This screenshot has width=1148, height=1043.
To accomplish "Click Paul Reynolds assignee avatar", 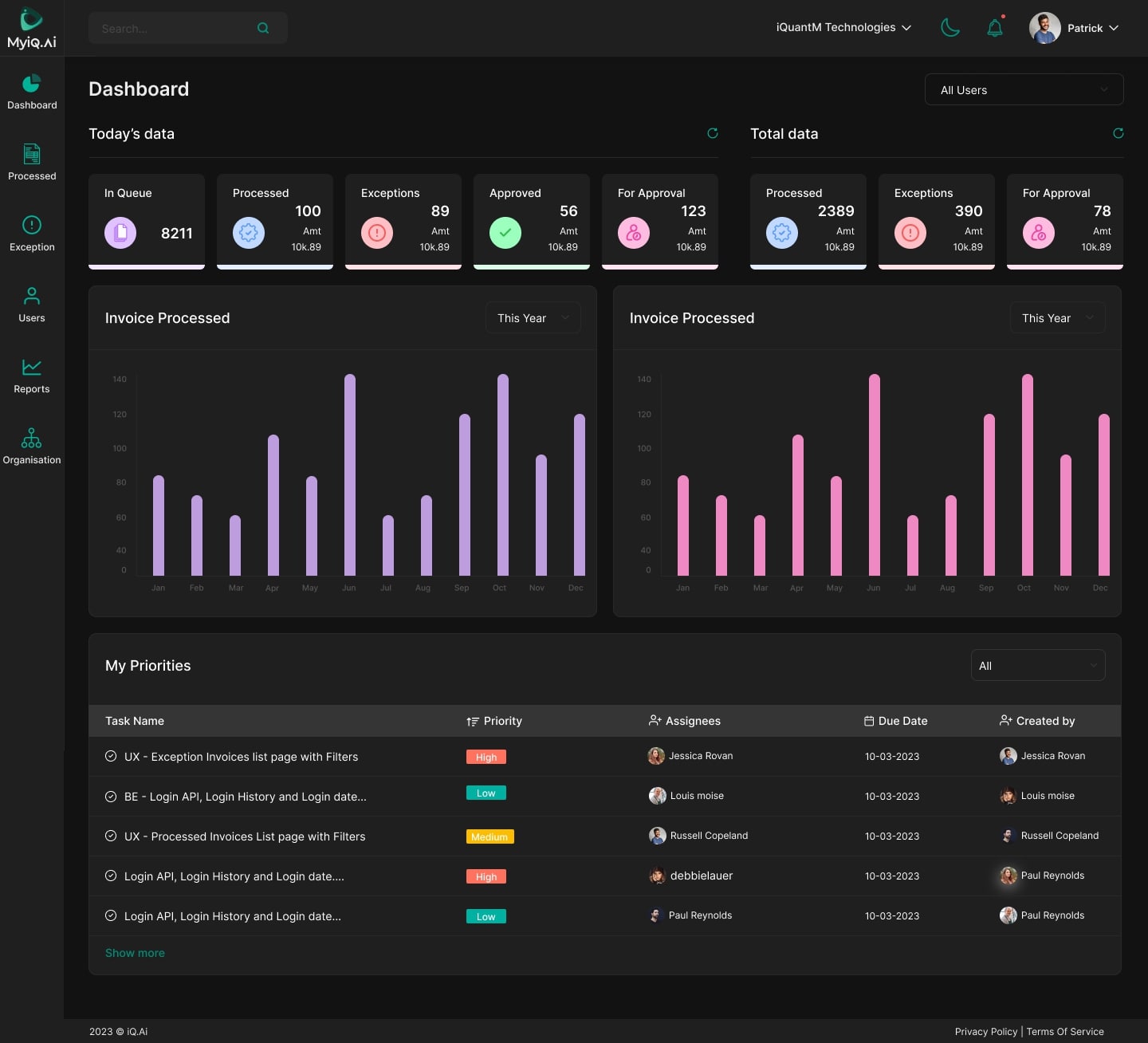I will 656,915.
